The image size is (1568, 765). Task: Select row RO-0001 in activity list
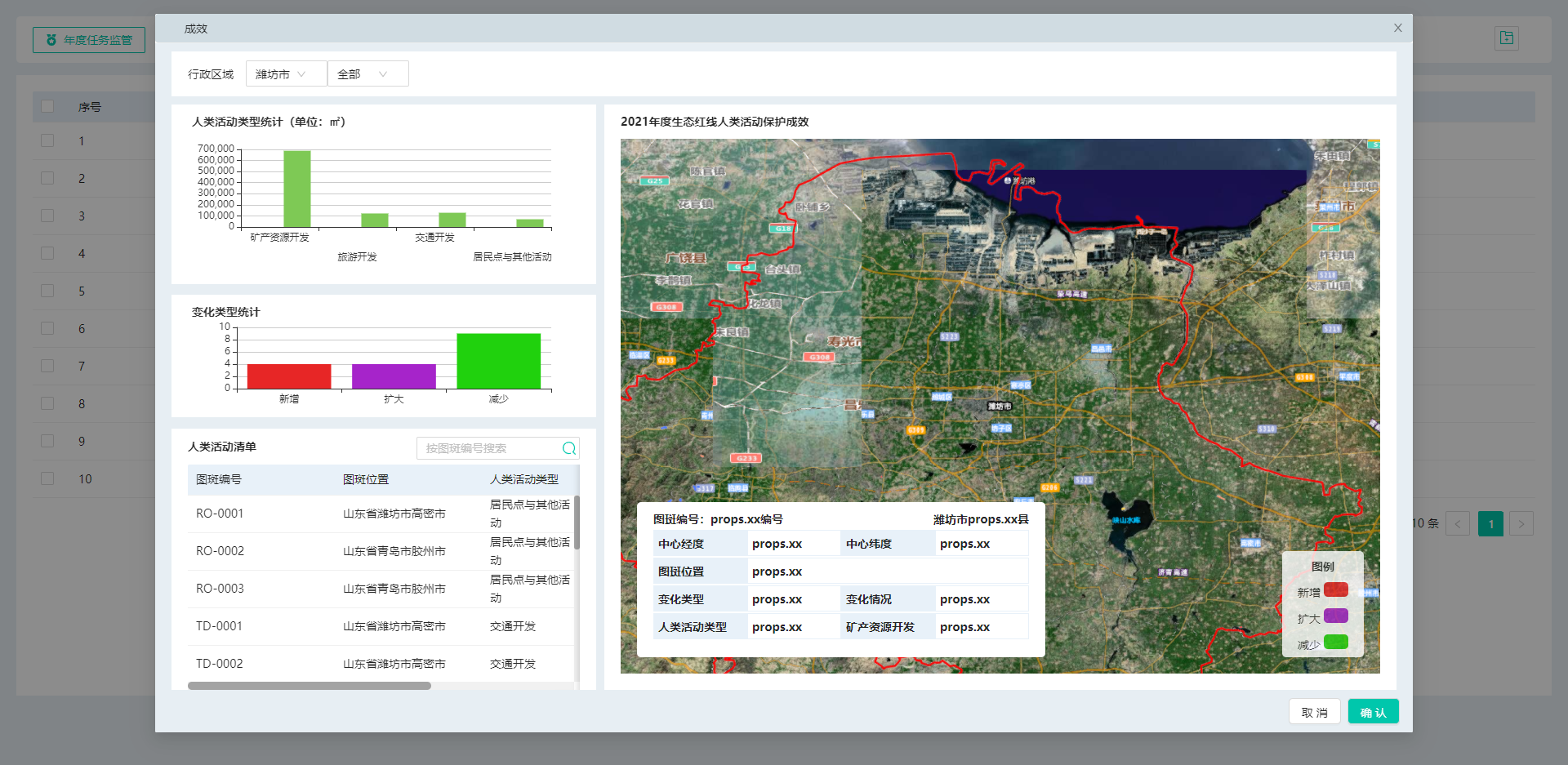point(381,514)
